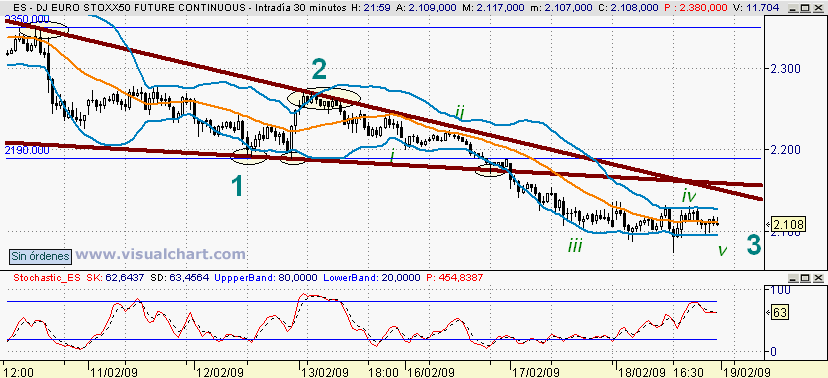The height and width of the screenshot is (378, 828).
Task: Click the LowerBand: 20,0000 parameter
Action: point(371,277)
